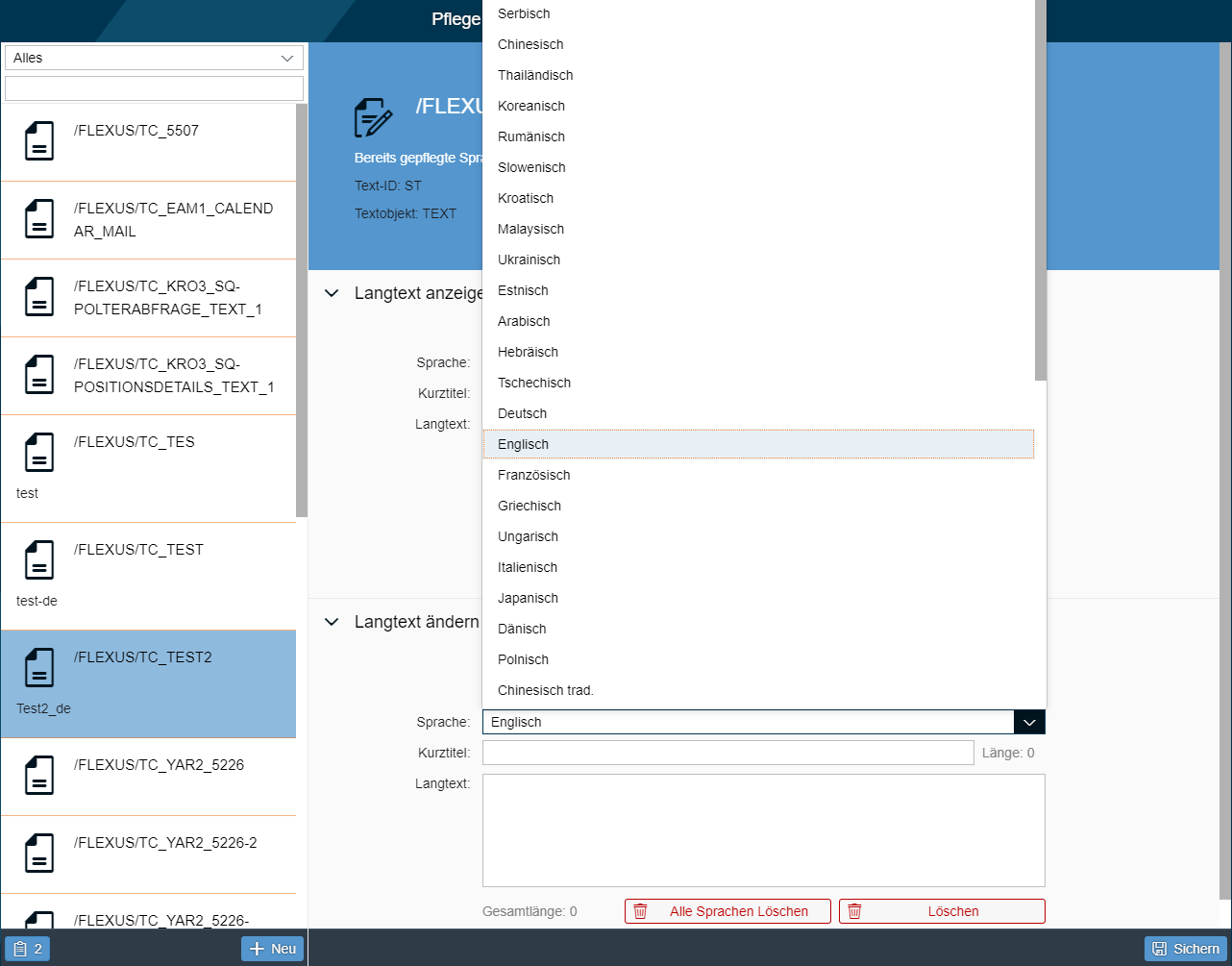Viewport: 1232px width, 966px height.
Task: Choose Estnisch in the dropdown list
Action: click(758, 290)
